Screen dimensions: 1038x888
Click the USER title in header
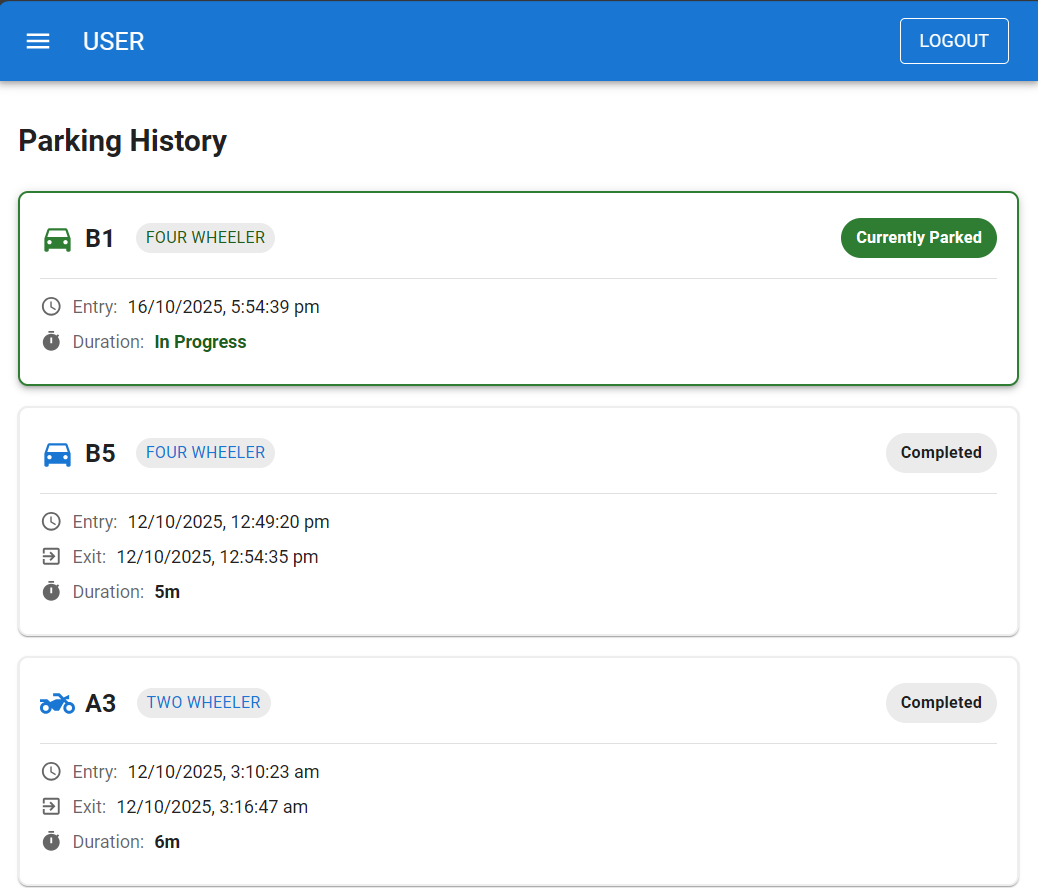(x=114, y=41)
